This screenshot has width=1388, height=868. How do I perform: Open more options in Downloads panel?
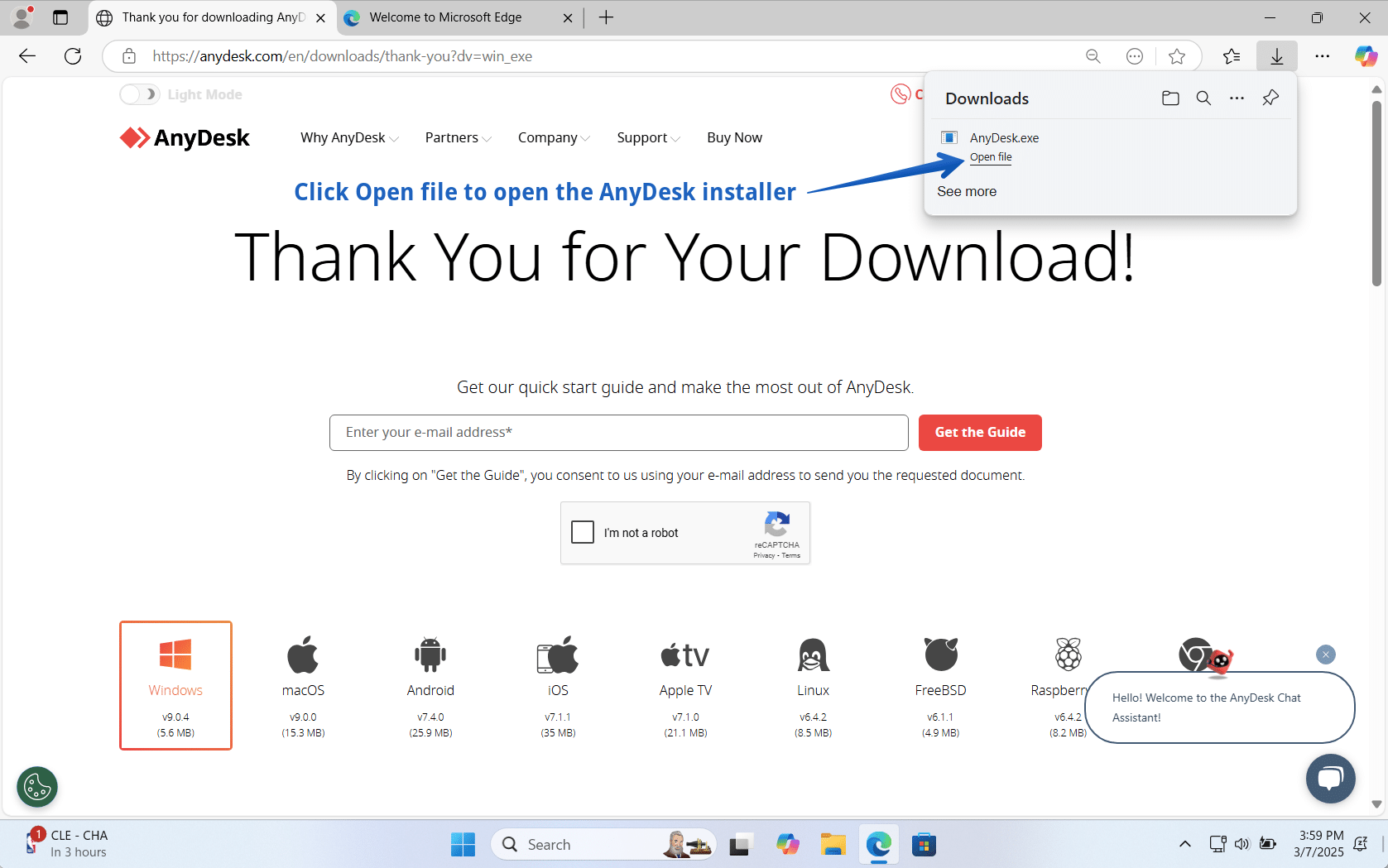click(x=1237, y=98)
